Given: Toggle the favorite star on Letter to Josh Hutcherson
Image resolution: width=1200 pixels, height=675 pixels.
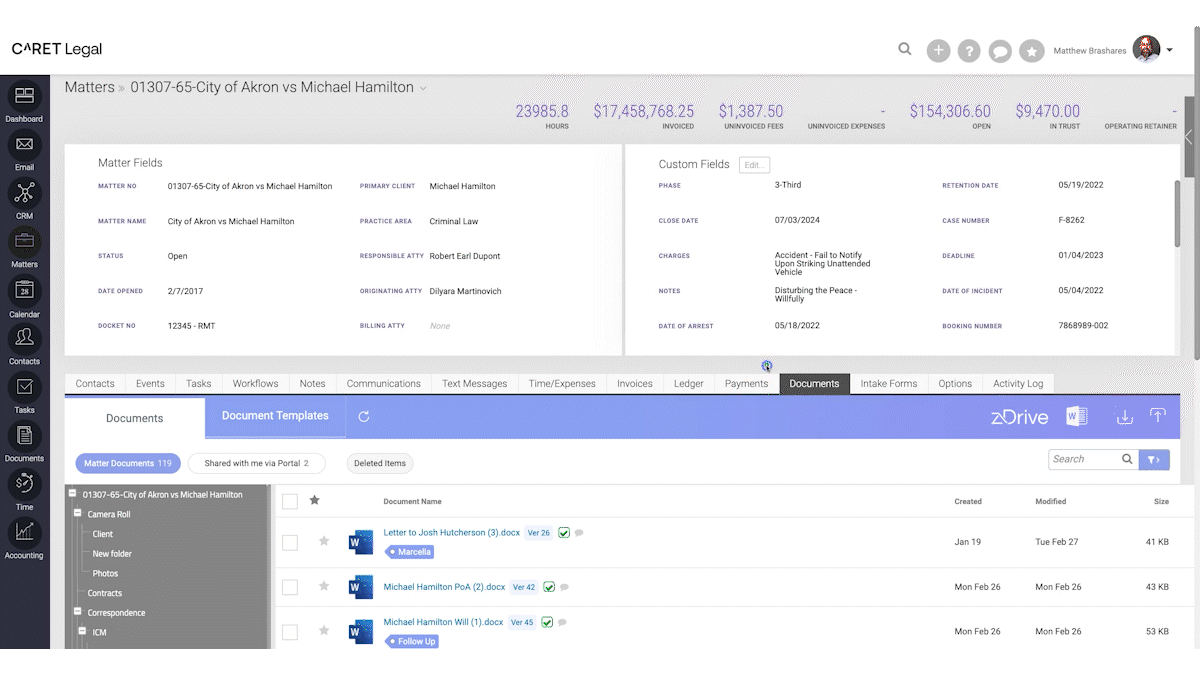Looking at the screenshot, I should [x=323, y=541].
